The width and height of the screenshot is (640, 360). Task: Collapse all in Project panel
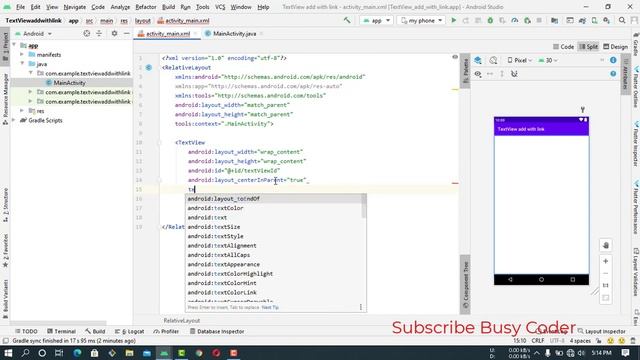[x=99, y=33]
